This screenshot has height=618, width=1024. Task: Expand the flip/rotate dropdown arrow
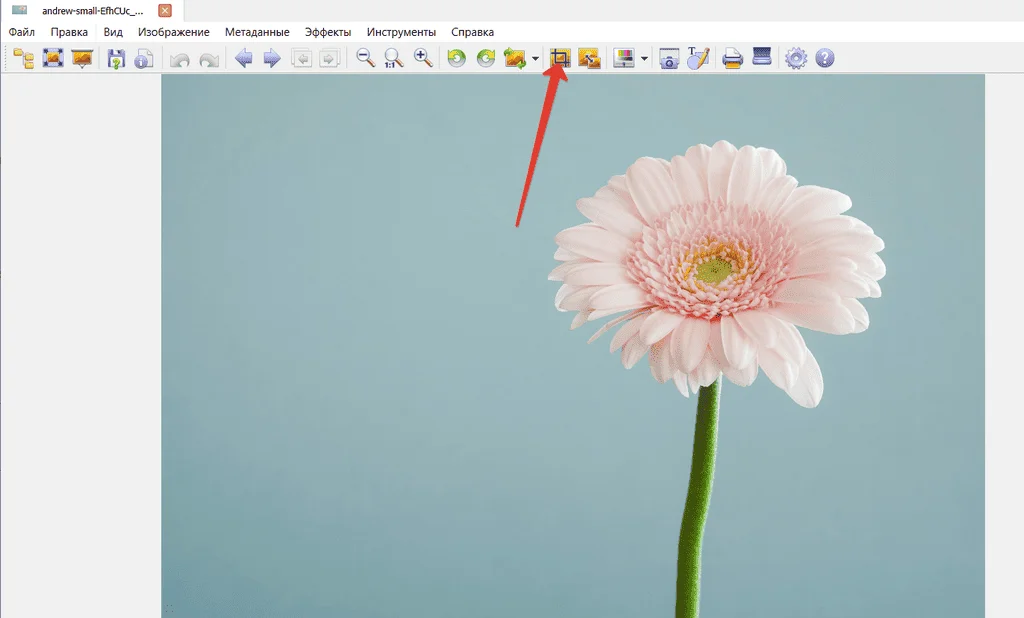click(536, 59)
